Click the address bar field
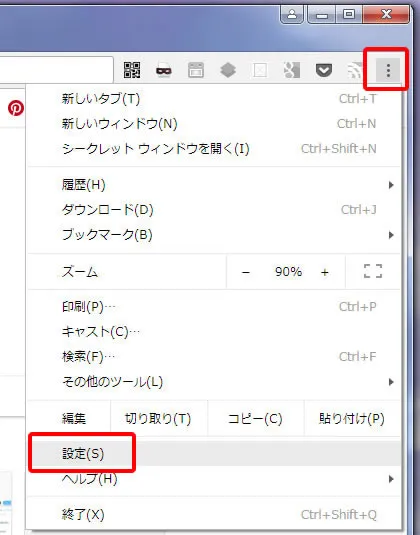This screenshot has height=535, width=420. coord(56,70)
